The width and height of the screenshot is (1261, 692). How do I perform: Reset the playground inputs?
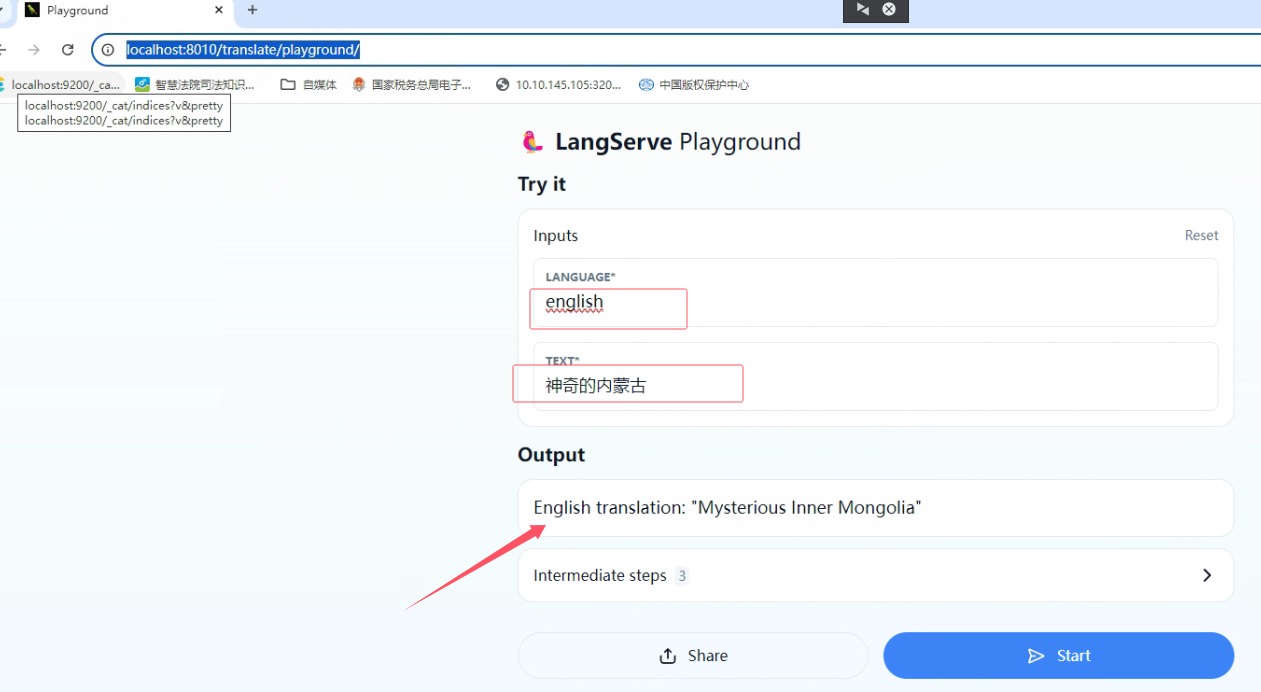pyautogui.click(x=1201, y=236)
